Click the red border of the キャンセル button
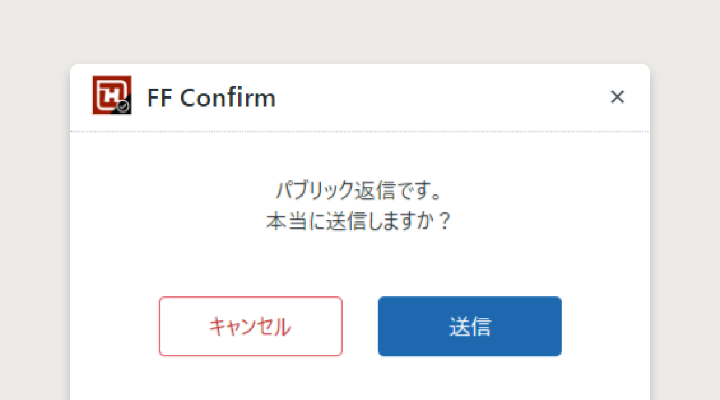Viewport: 720px width, 400px height. point(160,326)
